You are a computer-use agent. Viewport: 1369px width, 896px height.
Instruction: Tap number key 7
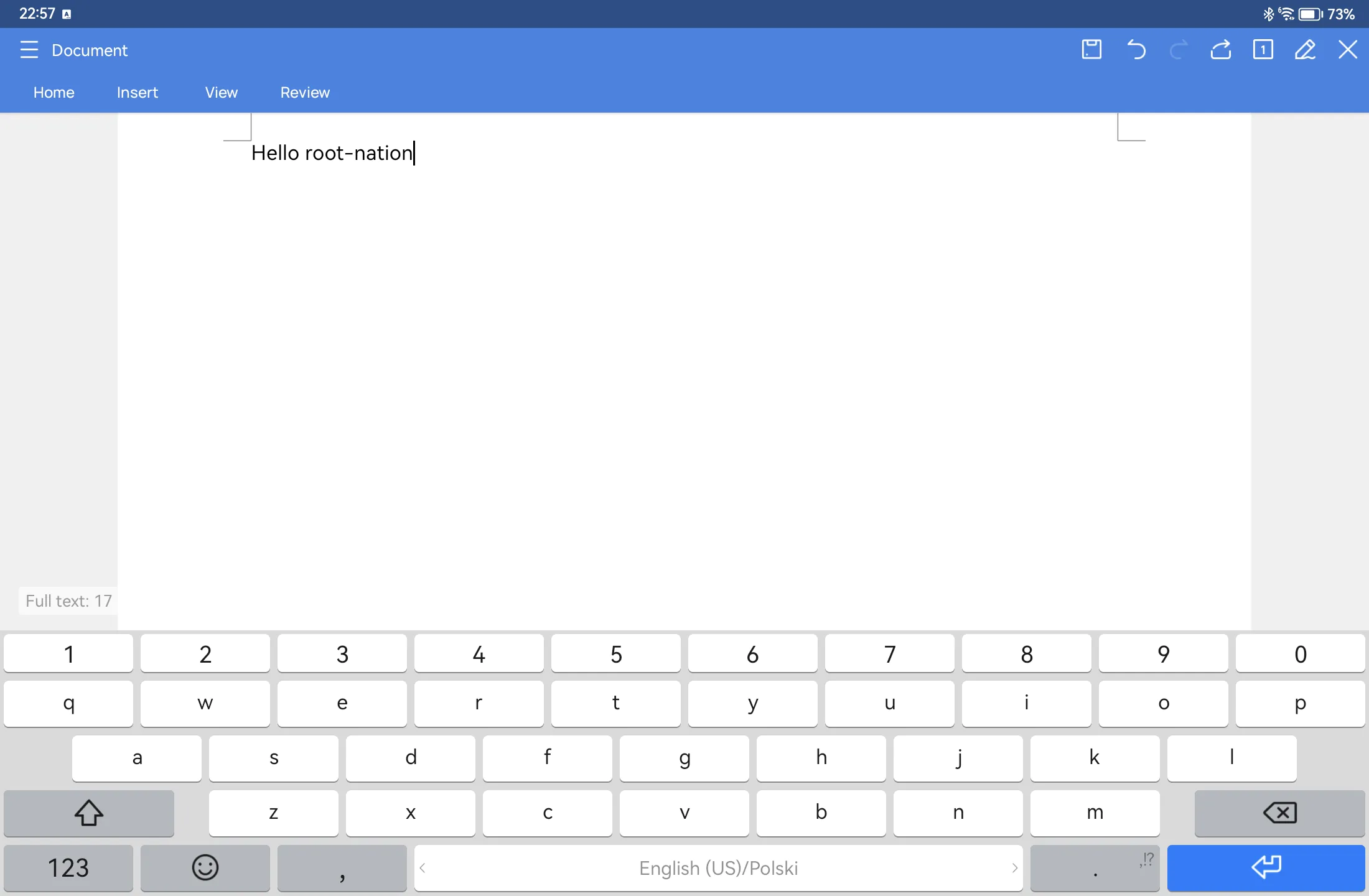click(890, 653)
